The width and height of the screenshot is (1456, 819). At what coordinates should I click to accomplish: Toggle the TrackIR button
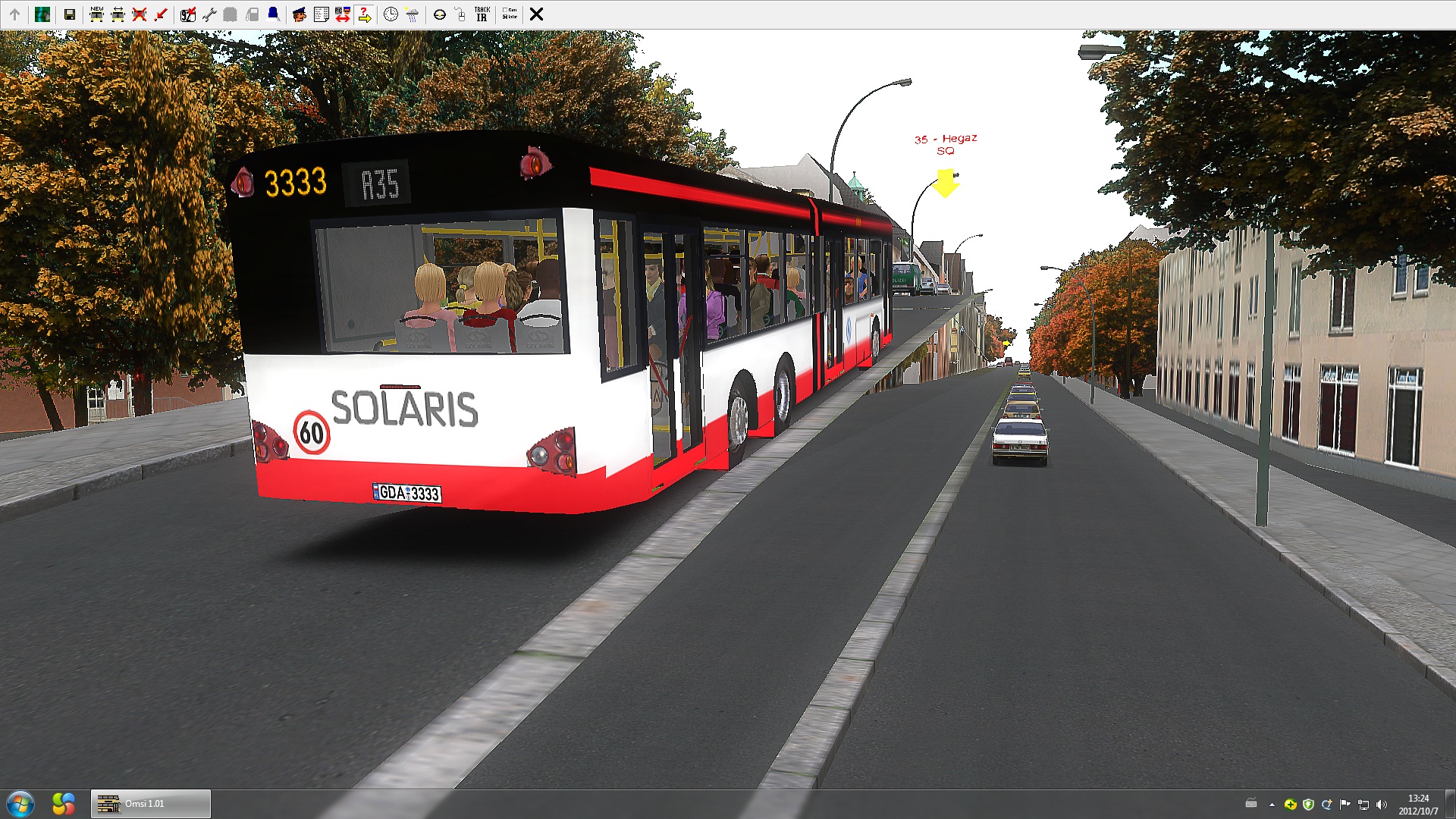tap(482, 14)
